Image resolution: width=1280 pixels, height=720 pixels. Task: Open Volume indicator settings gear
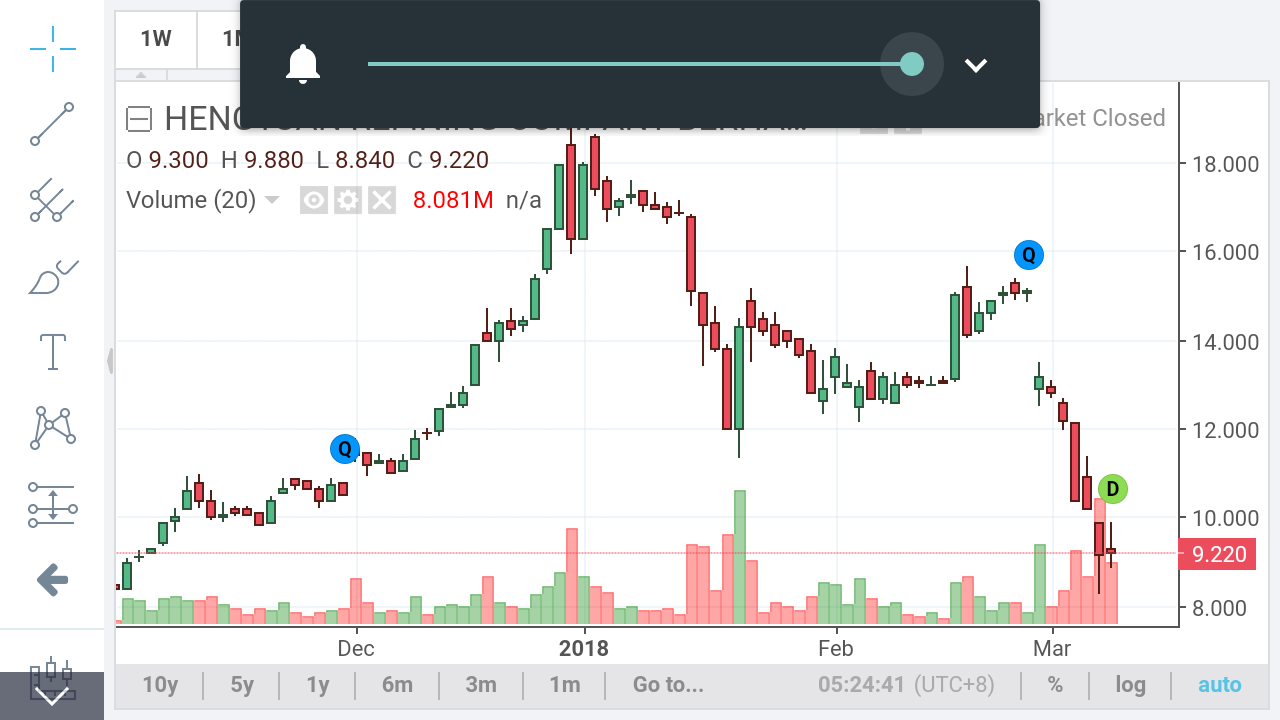[347, 201]
